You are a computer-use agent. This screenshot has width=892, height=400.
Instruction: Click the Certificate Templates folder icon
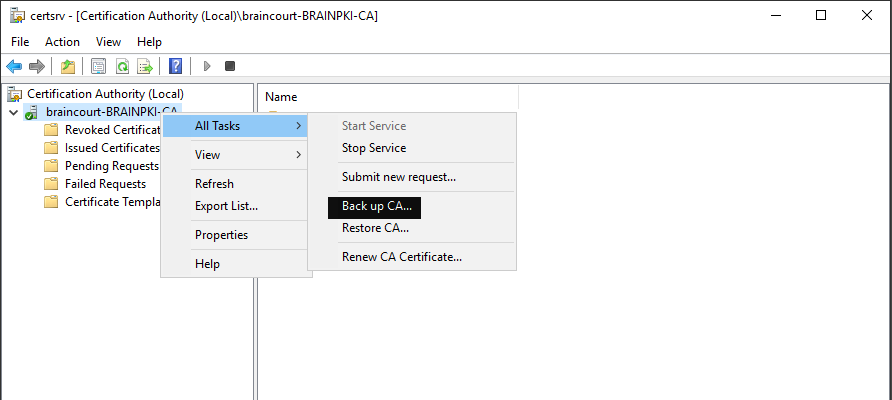coord(51,201)
